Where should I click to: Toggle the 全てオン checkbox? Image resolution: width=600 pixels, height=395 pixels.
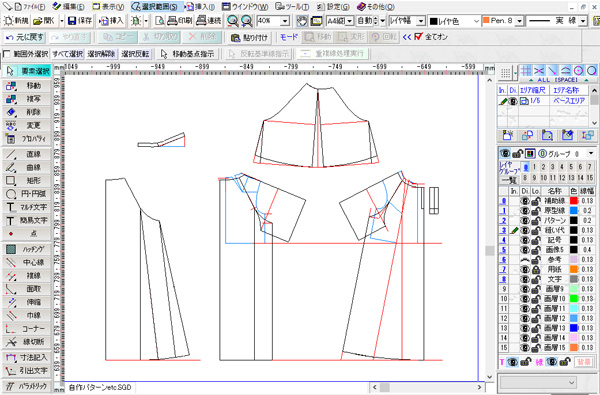pyautogui.click(x=419, y=37)
